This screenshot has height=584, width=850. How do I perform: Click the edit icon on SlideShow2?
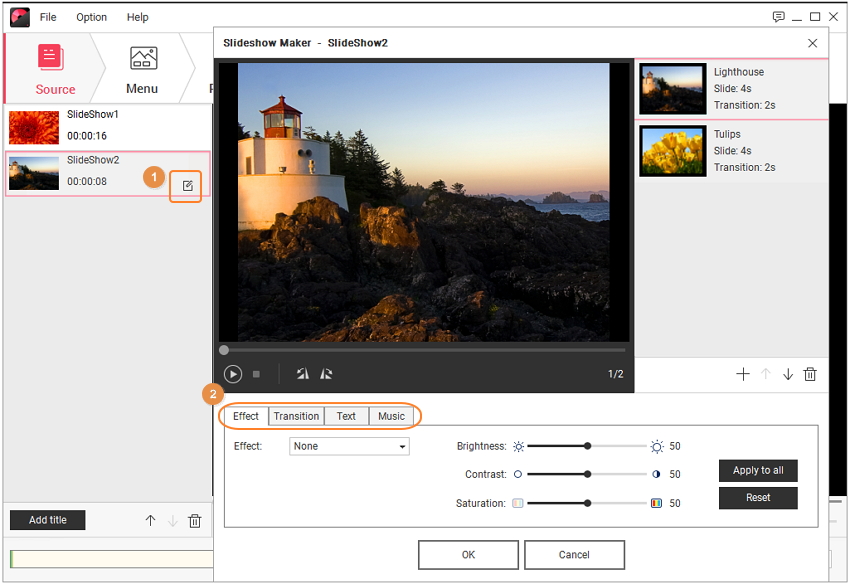[187, 186]
